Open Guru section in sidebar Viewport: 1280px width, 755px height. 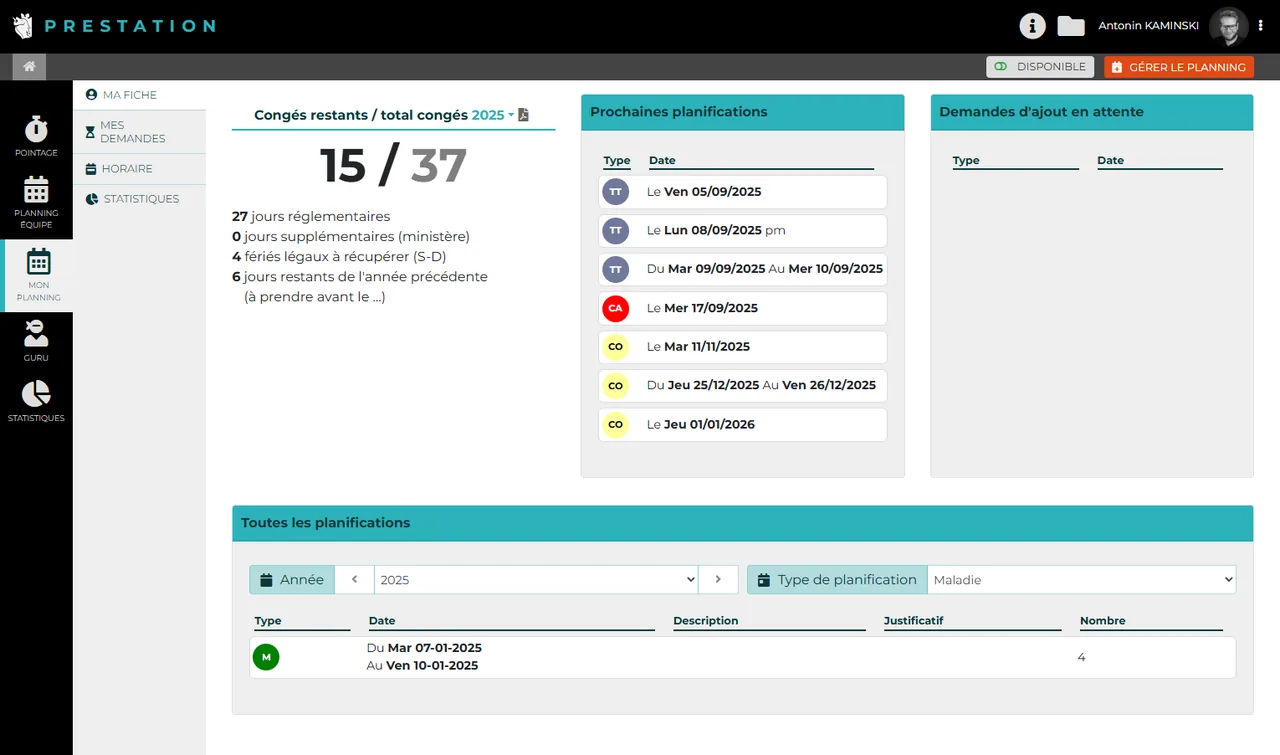point(36,342)
